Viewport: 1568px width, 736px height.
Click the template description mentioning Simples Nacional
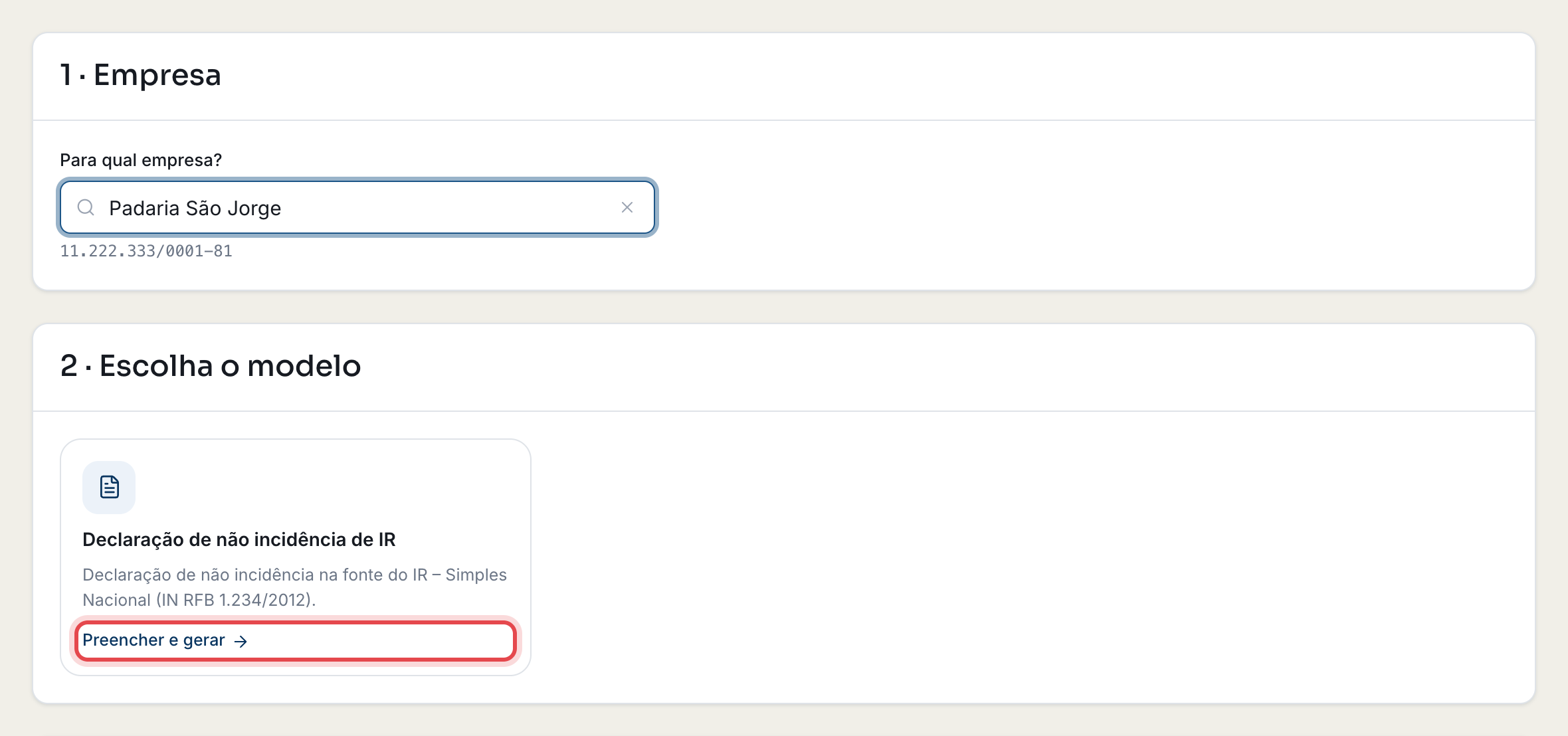click(295, 587)
